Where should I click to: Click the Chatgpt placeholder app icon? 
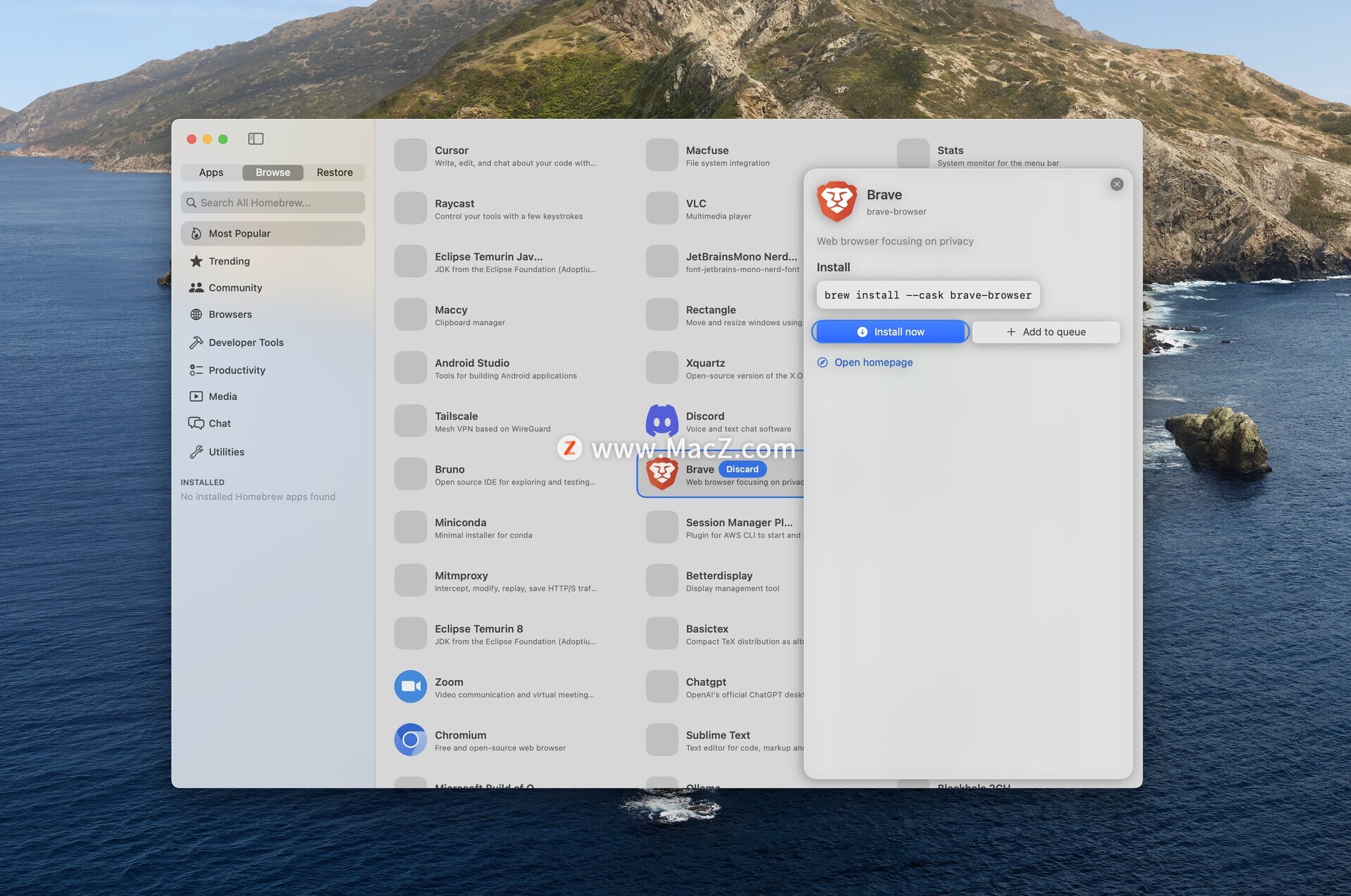click(662, 686)
